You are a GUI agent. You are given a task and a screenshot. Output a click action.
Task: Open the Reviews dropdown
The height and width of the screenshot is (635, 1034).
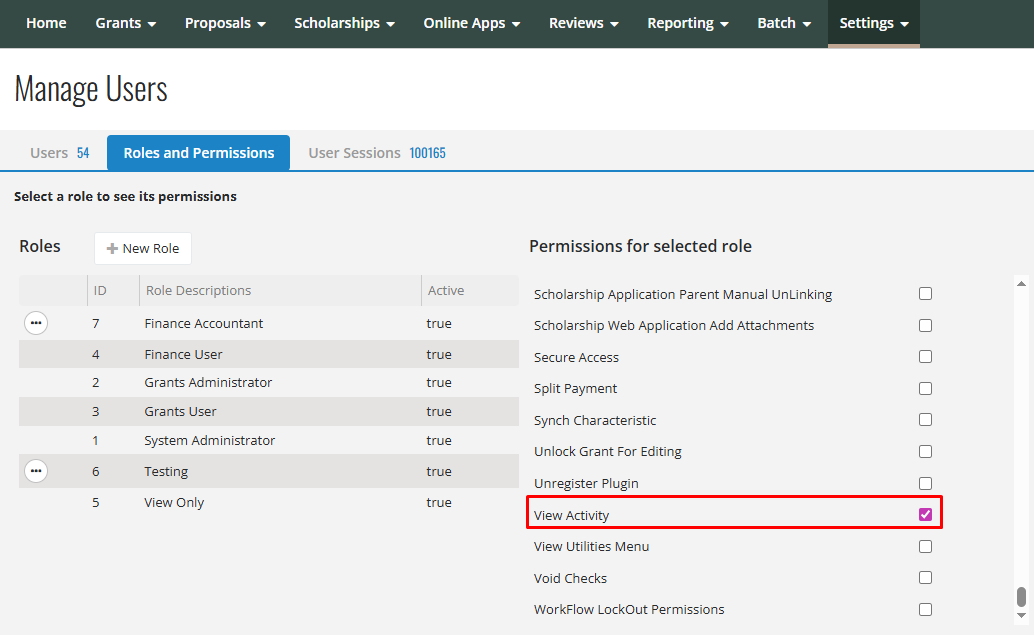(584, 23)
